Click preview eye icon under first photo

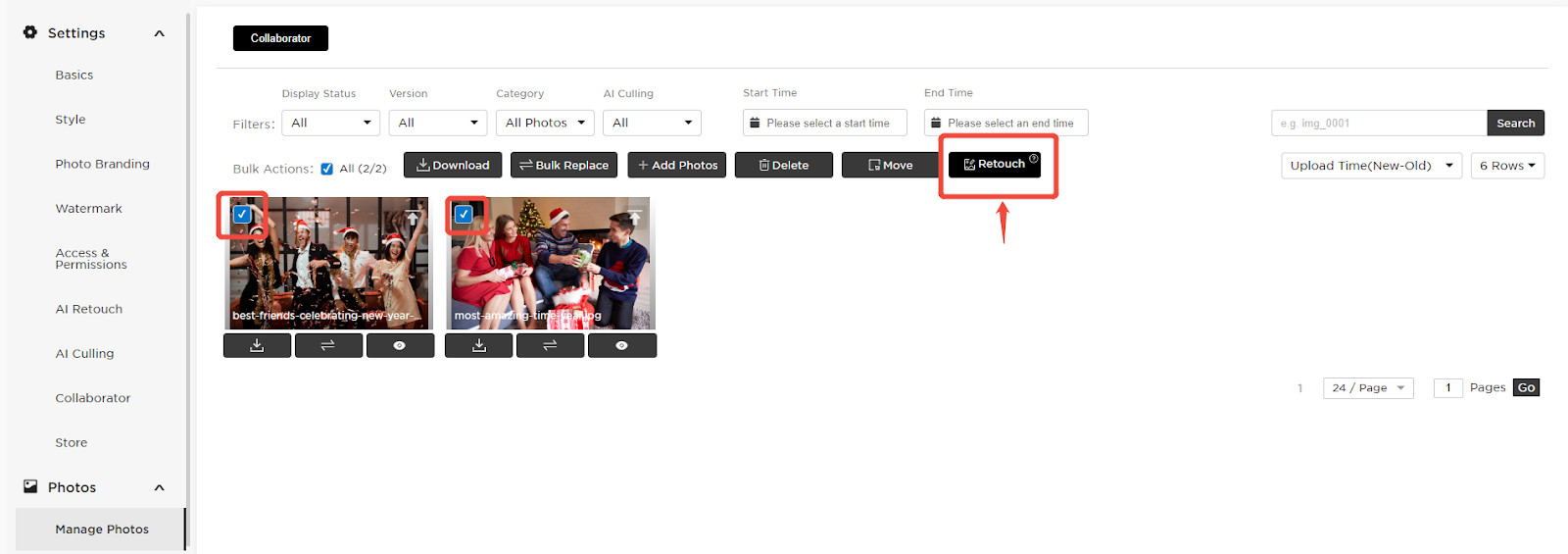400,345
